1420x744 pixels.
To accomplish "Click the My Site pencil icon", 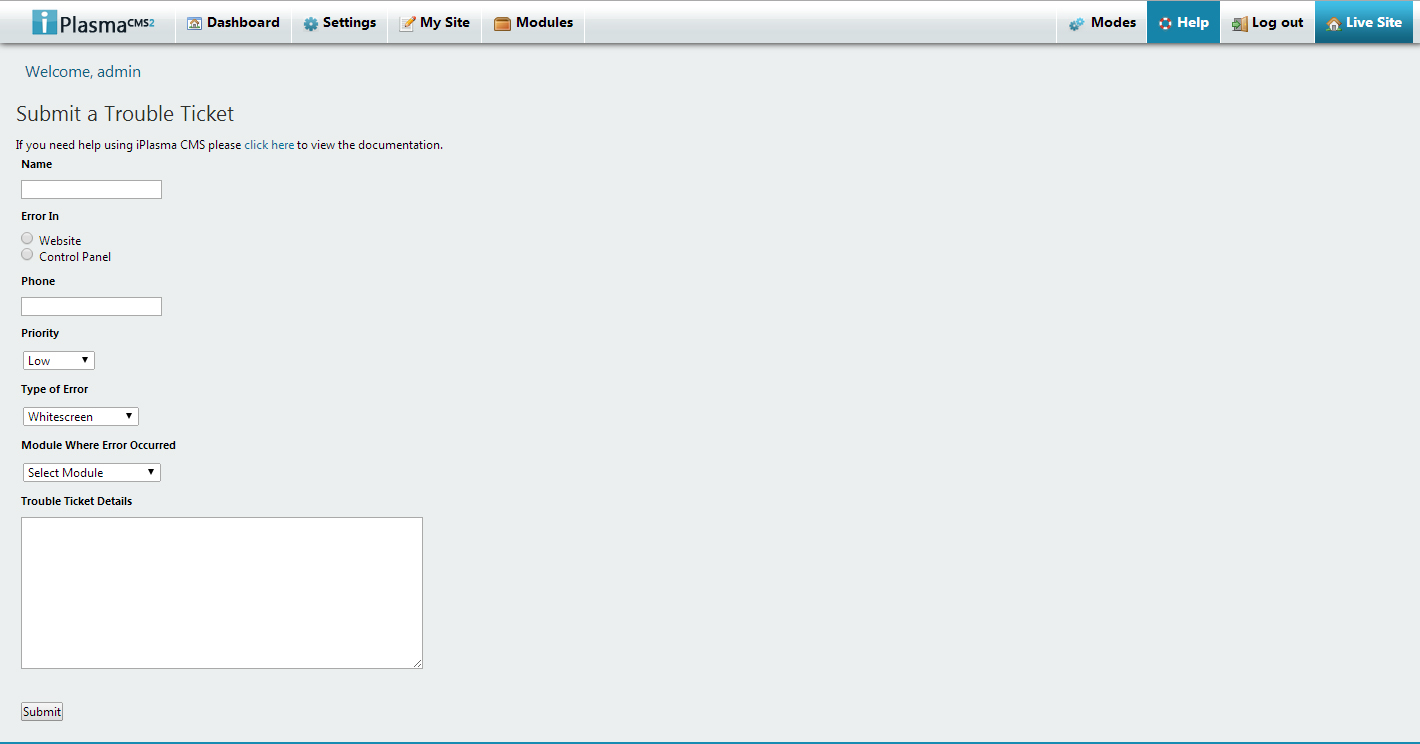I will tap(407, 23).
